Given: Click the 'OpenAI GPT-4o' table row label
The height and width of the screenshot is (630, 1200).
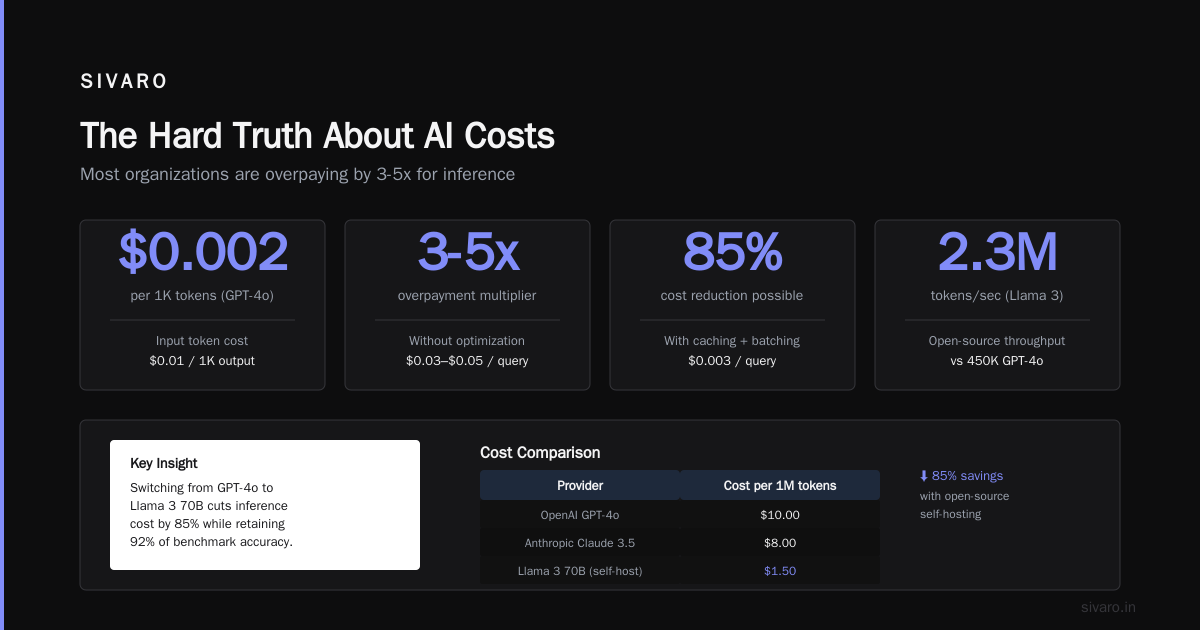Looking at the screenshot, I should coord(580,515).
